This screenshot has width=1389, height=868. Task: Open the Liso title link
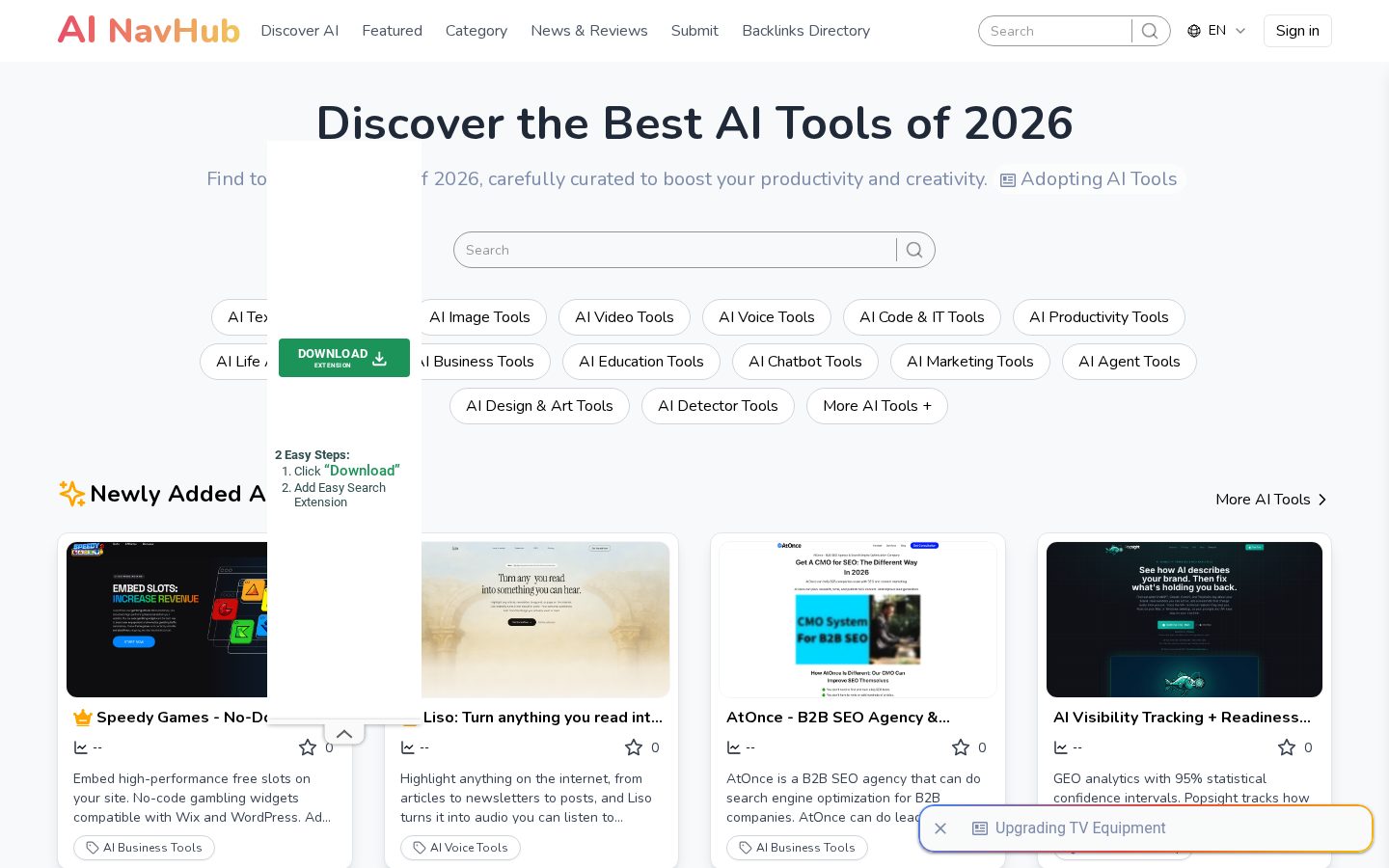tap(543, 718)
